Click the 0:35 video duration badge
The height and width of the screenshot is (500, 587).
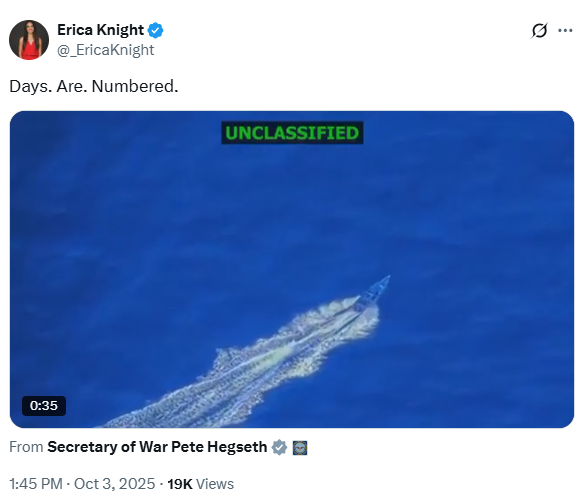click(44, 406)
